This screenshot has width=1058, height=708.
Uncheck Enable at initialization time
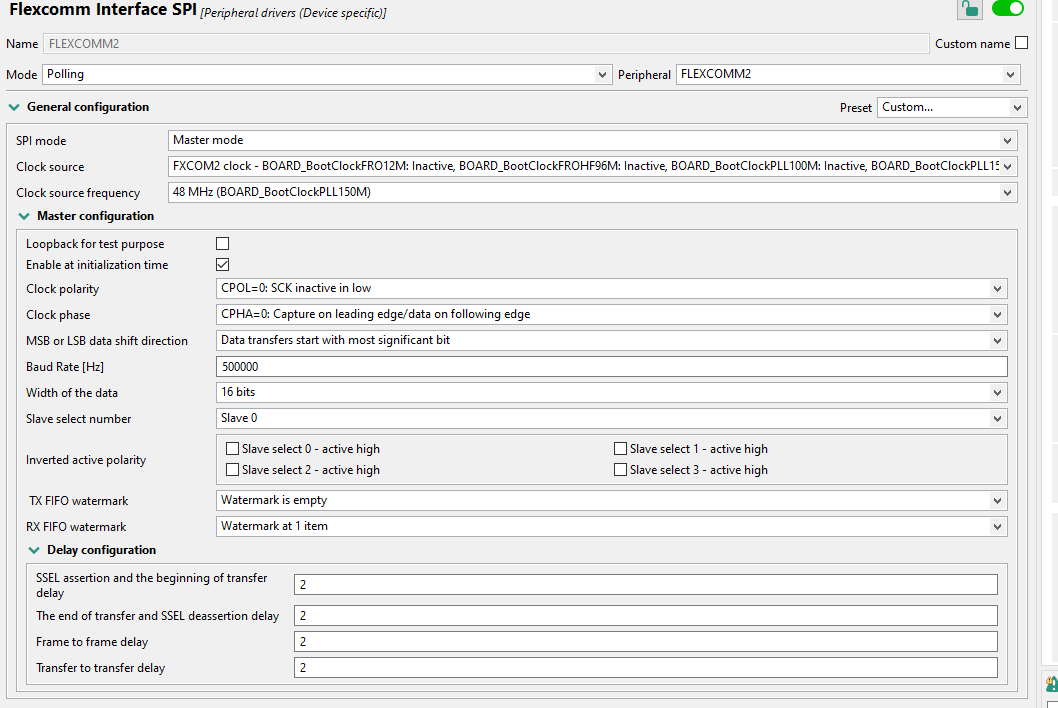[222, 264]
